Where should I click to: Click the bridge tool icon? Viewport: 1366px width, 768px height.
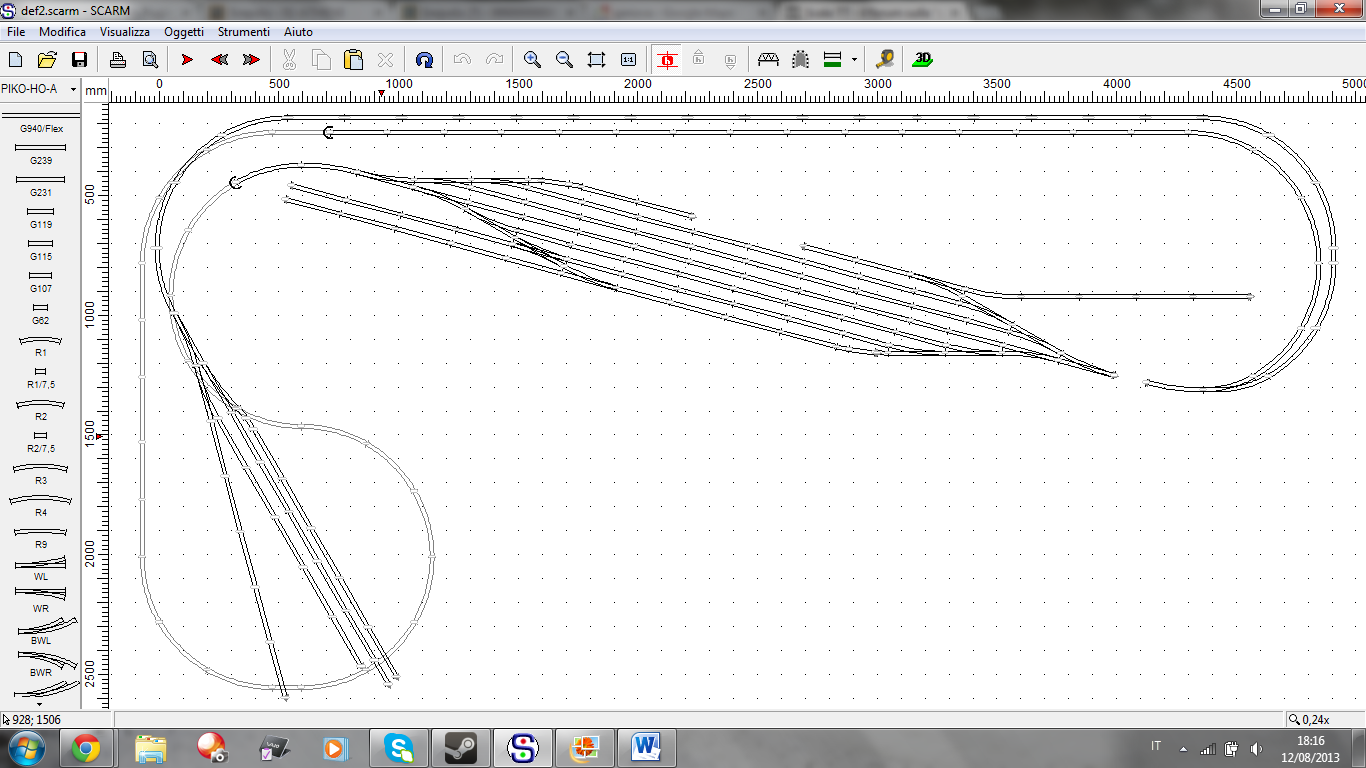point(768,60)
